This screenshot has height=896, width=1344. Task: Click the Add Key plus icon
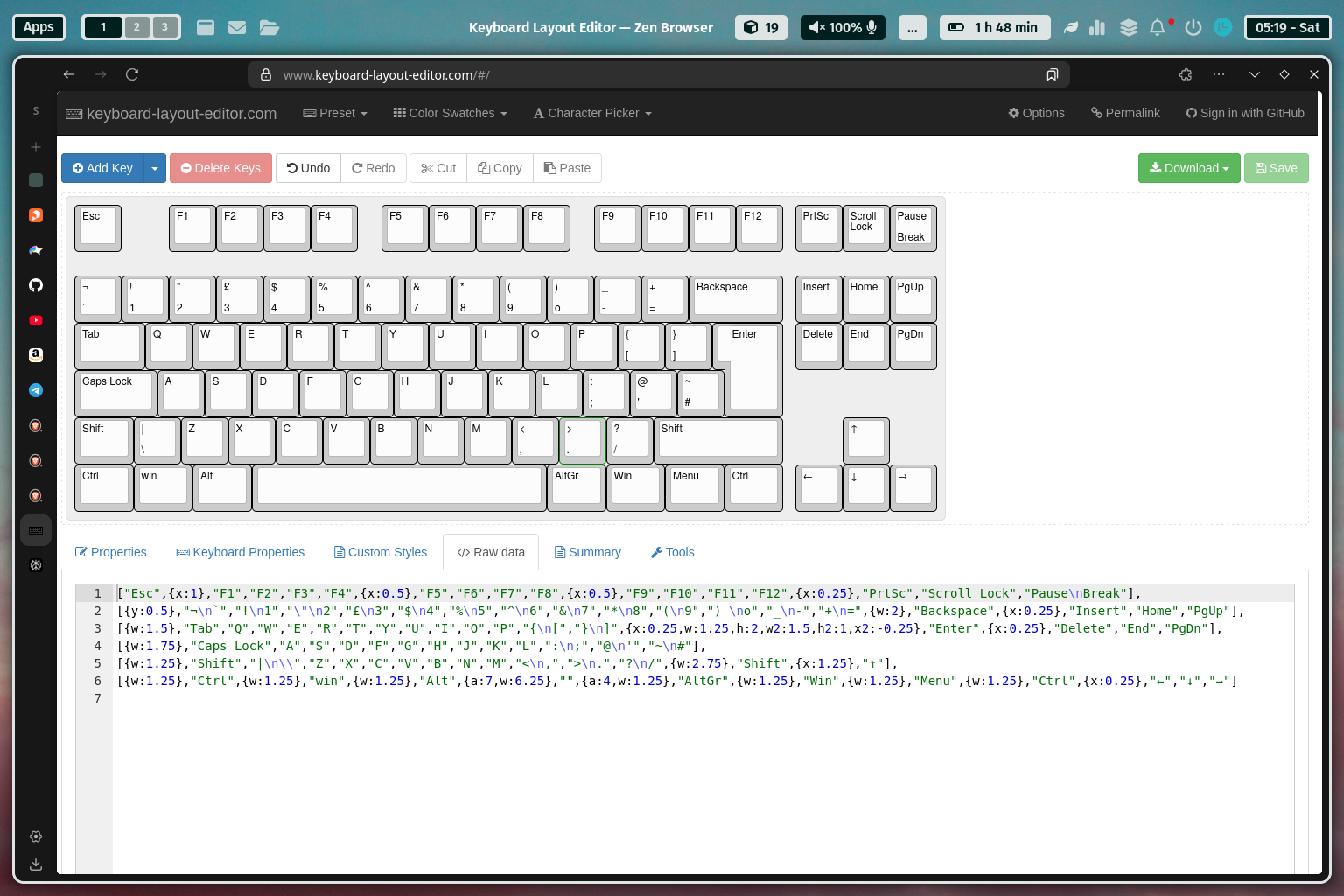point(79,168)
